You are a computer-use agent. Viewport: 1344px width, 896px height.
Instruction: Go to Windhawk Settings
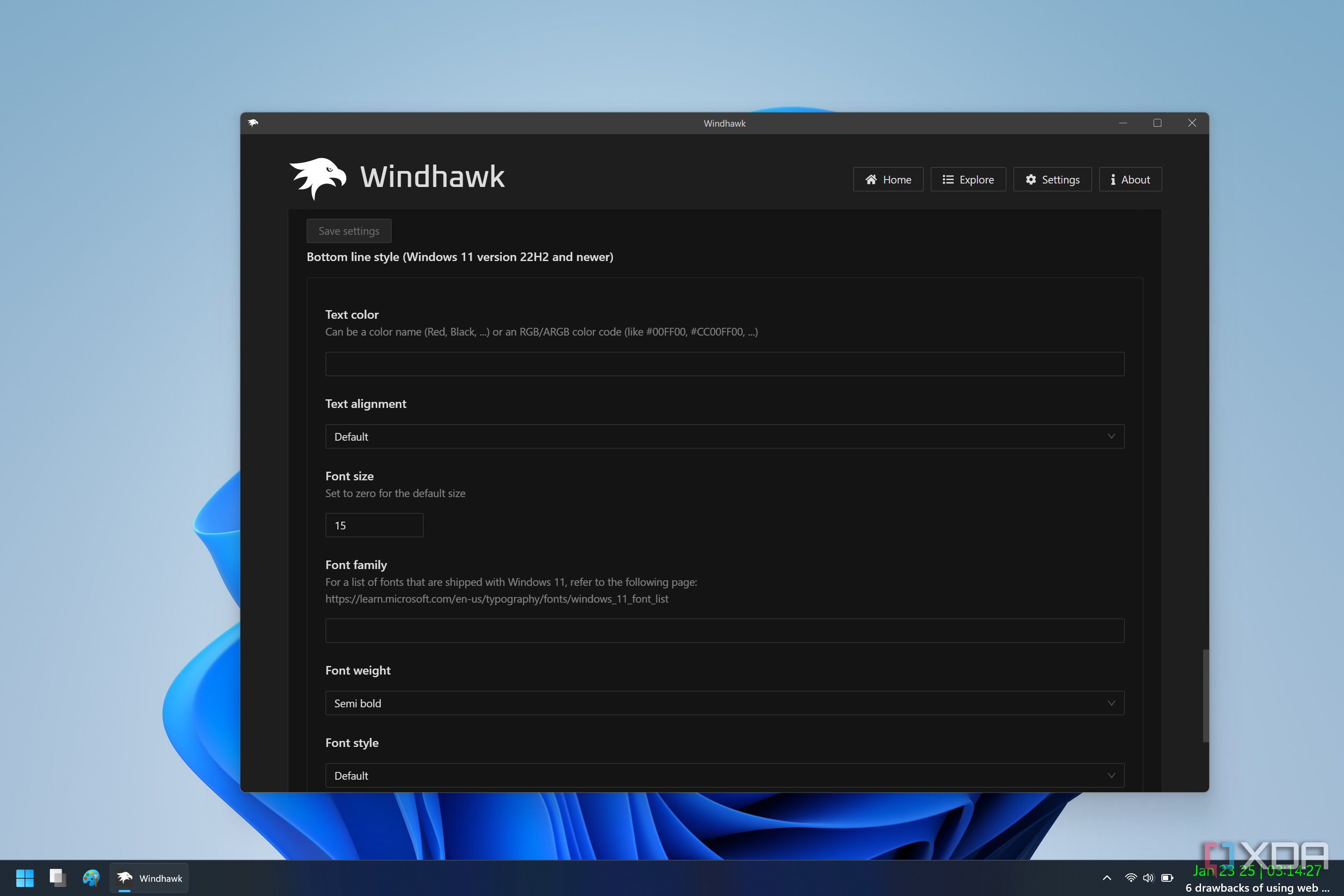1052,180
